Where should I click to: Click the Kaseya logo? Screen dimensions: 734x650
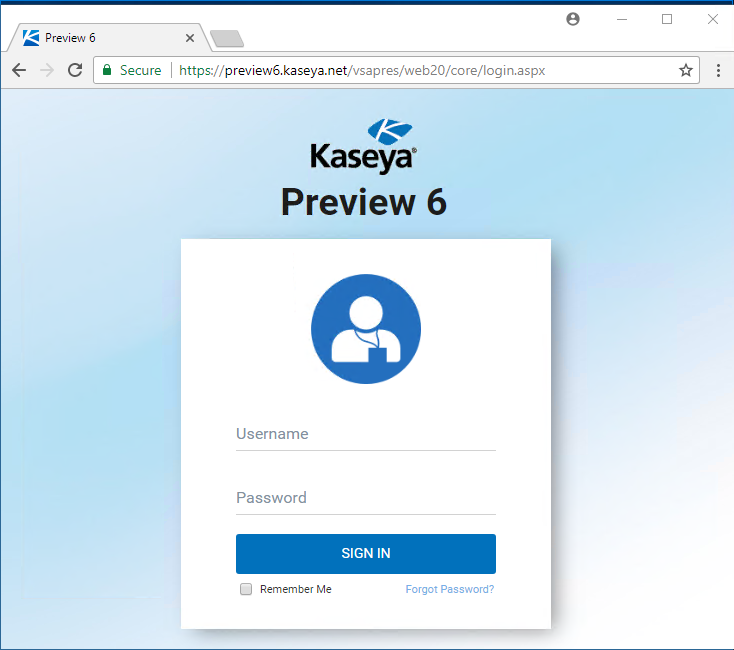click(364, 146)
